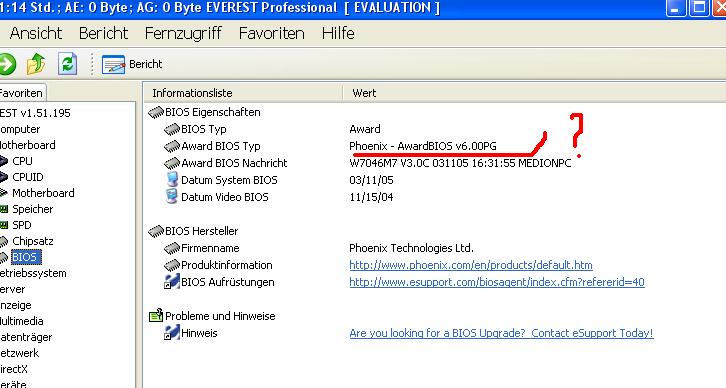
Task: Click the BIOS Hersteller chip icon
Action: [156, 231]
